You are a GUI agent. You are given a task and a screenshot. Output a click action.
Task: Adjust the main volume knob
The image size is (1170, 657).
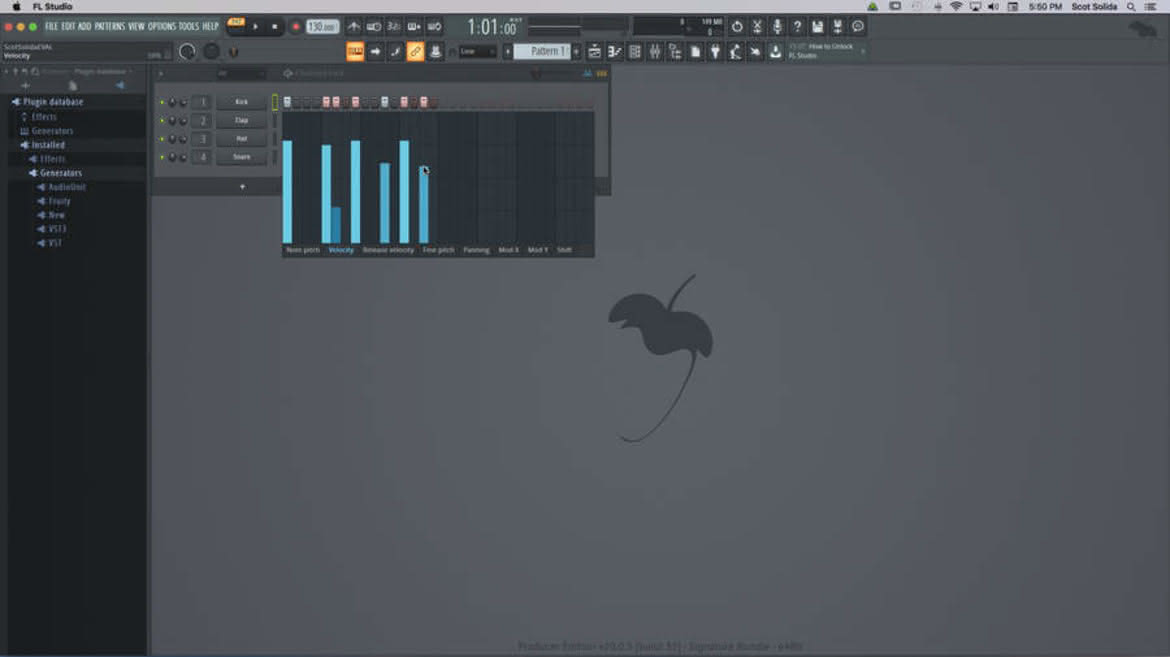pos(187,52)
